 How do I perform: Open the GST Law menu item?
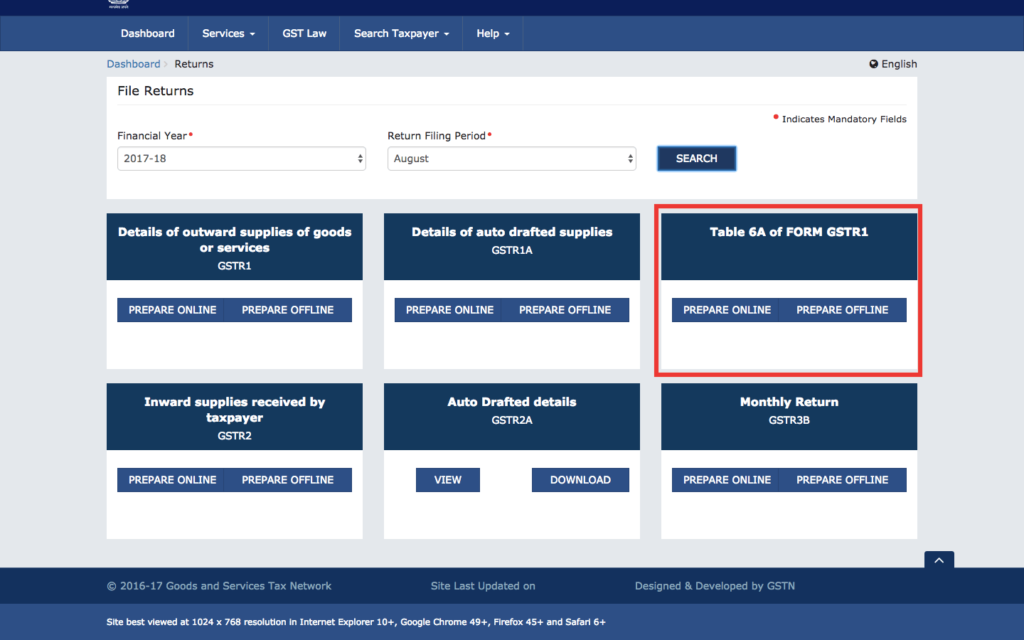(303, 33)
